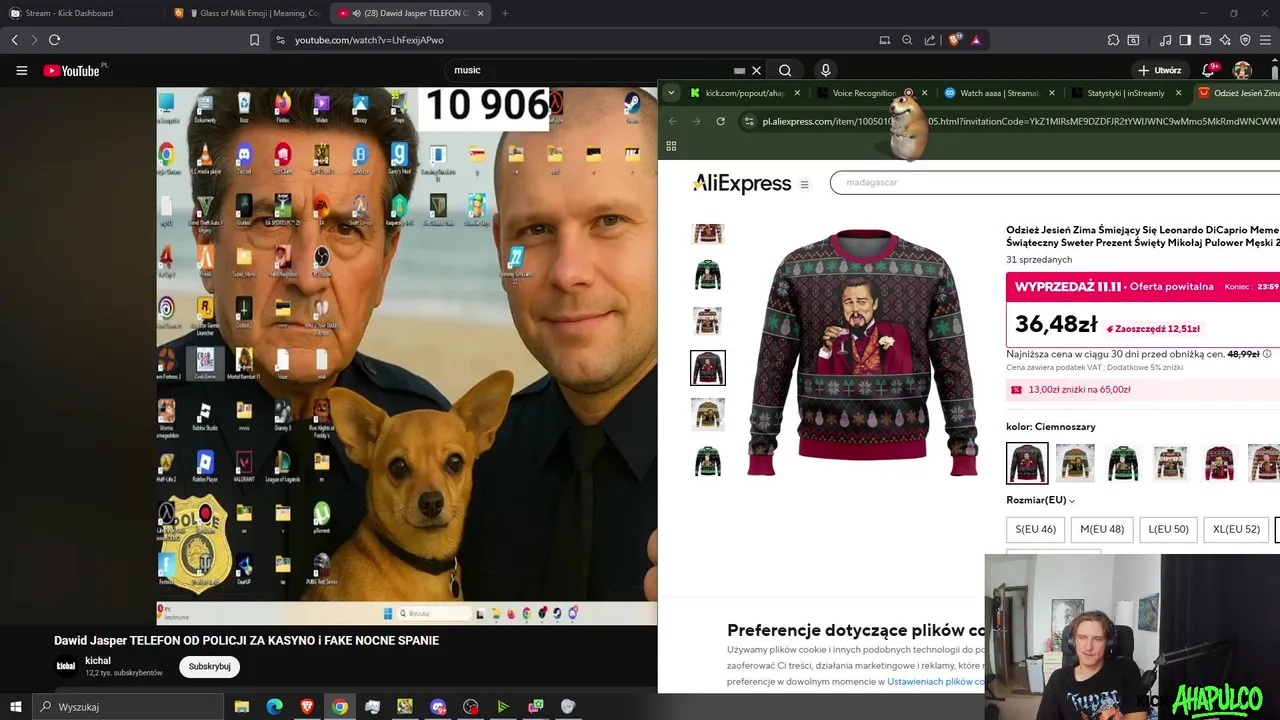Focus AliExpress search field madagascar
The height and width of the screenshot is (720, 1280).
(x=1055, y=183)
